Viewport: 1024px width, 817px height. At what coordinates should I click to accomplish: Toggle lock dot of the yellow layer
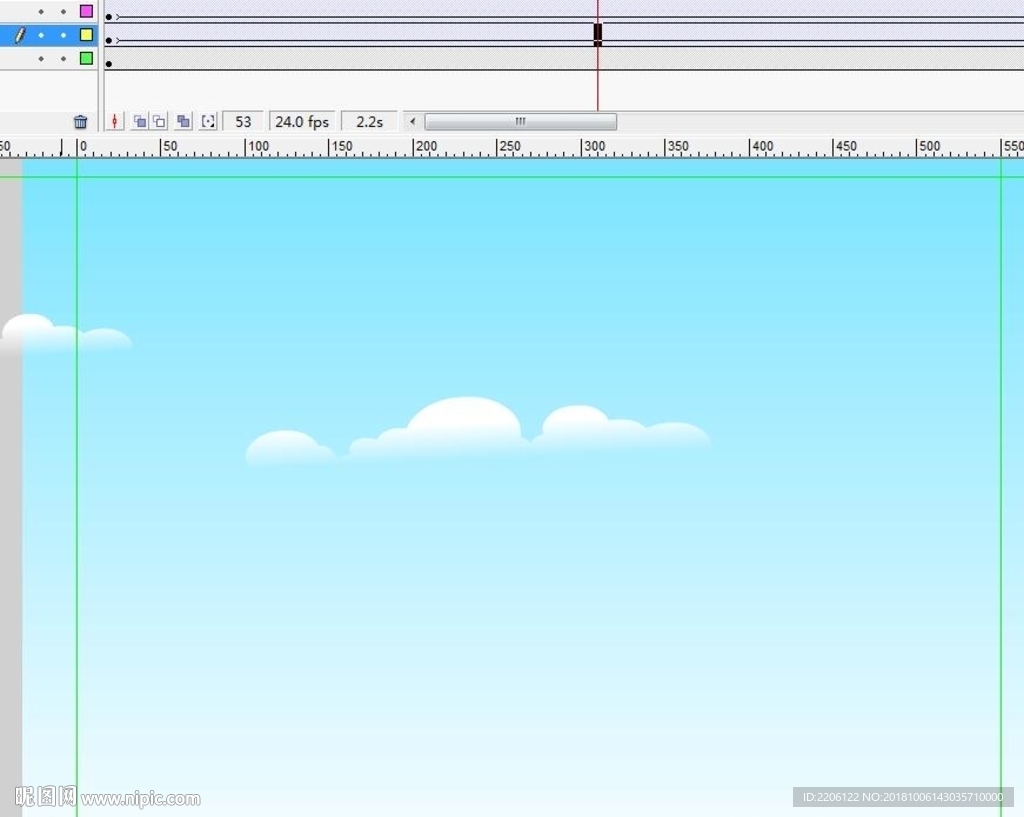pos(63,35)
